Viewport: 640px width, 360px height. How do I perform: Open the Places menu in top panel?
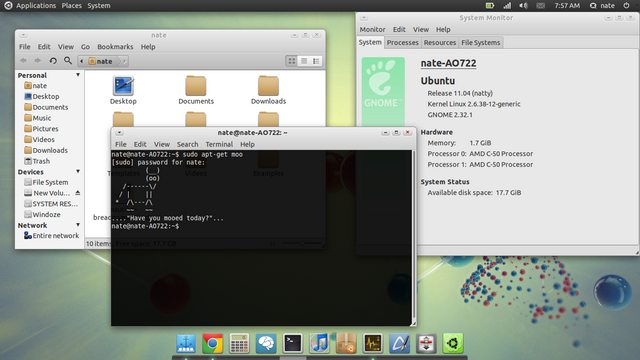pos(71,5)
